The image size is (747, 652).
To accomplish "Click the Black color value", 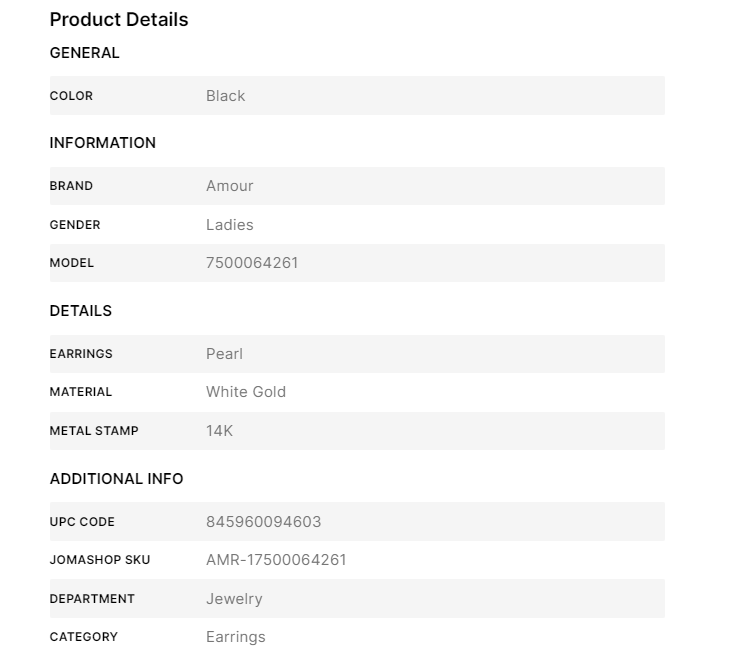I will point(225,96).
